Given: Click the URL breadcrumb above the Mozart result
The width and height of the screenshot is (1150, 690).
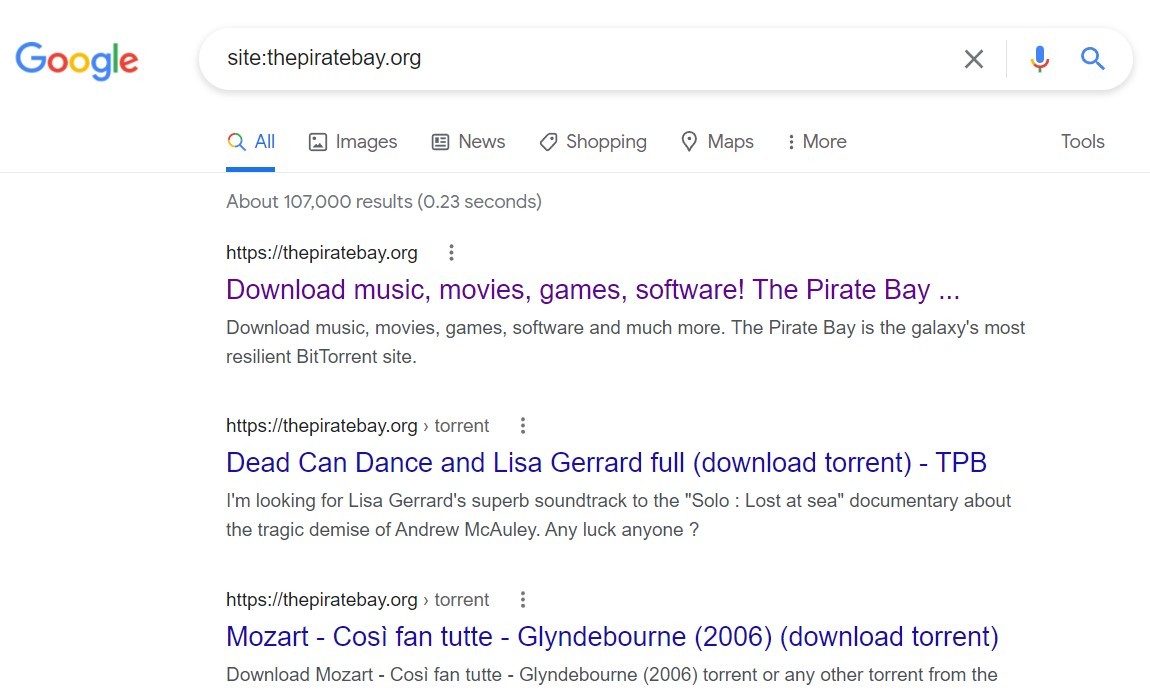Looking at the screenshot, I should click(357, 600).
